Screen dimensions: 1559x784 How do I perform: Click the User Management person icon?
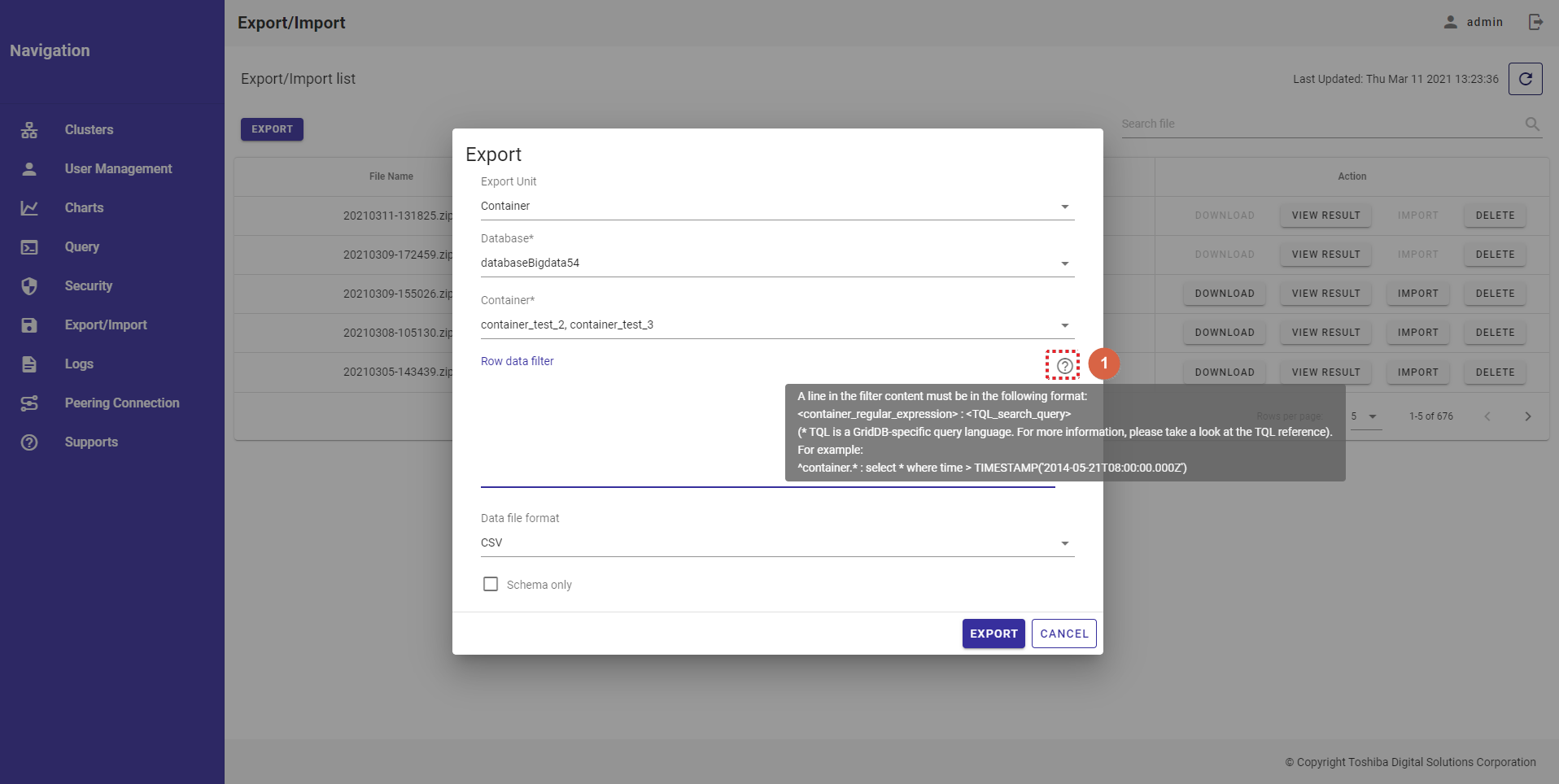pyautogui.click(x=29, y=169)
